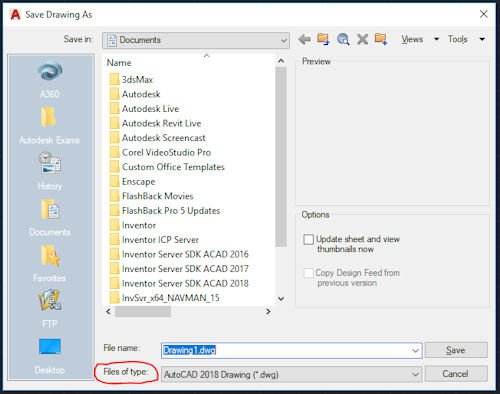500x394 pixels.
Task: Open the History shortcut in places list
Action: [50, 171]
